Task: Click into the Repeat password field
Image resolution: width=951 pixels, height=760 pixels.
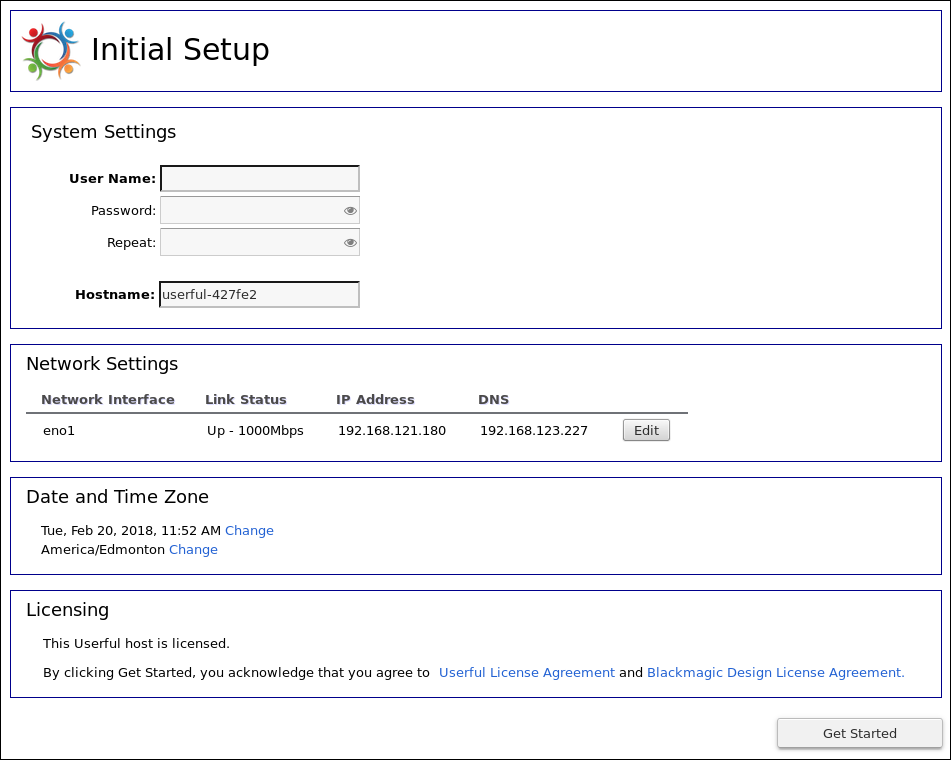Action: click(x=260, y=243)
